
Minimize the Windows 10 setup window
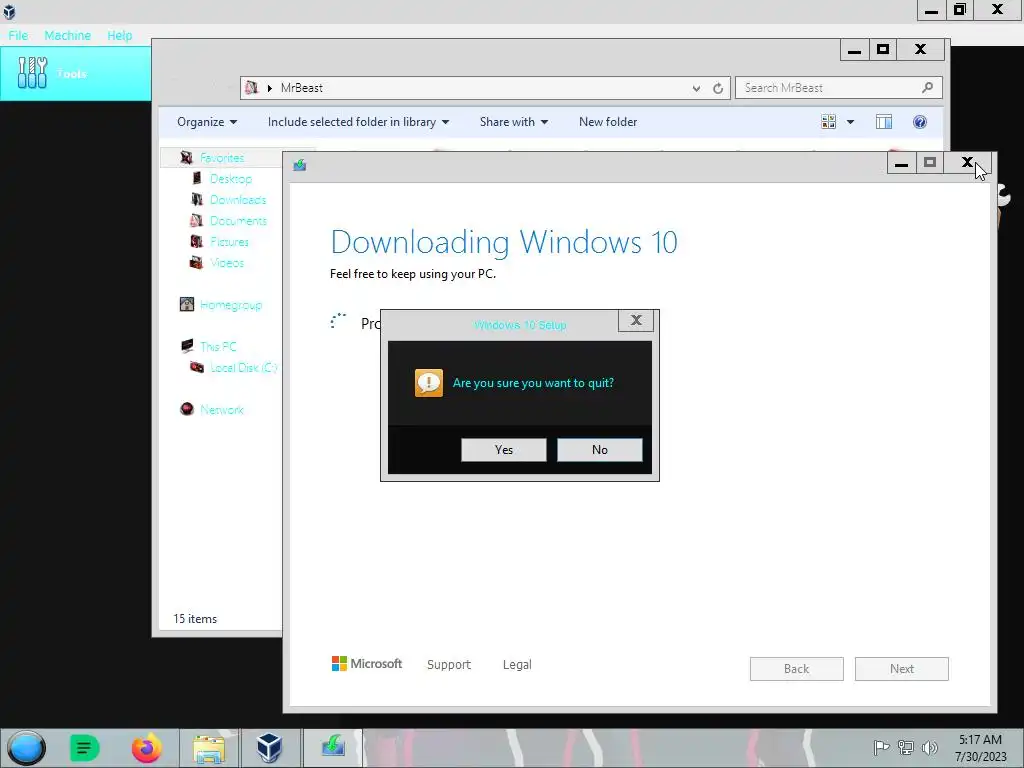(901, 163)
